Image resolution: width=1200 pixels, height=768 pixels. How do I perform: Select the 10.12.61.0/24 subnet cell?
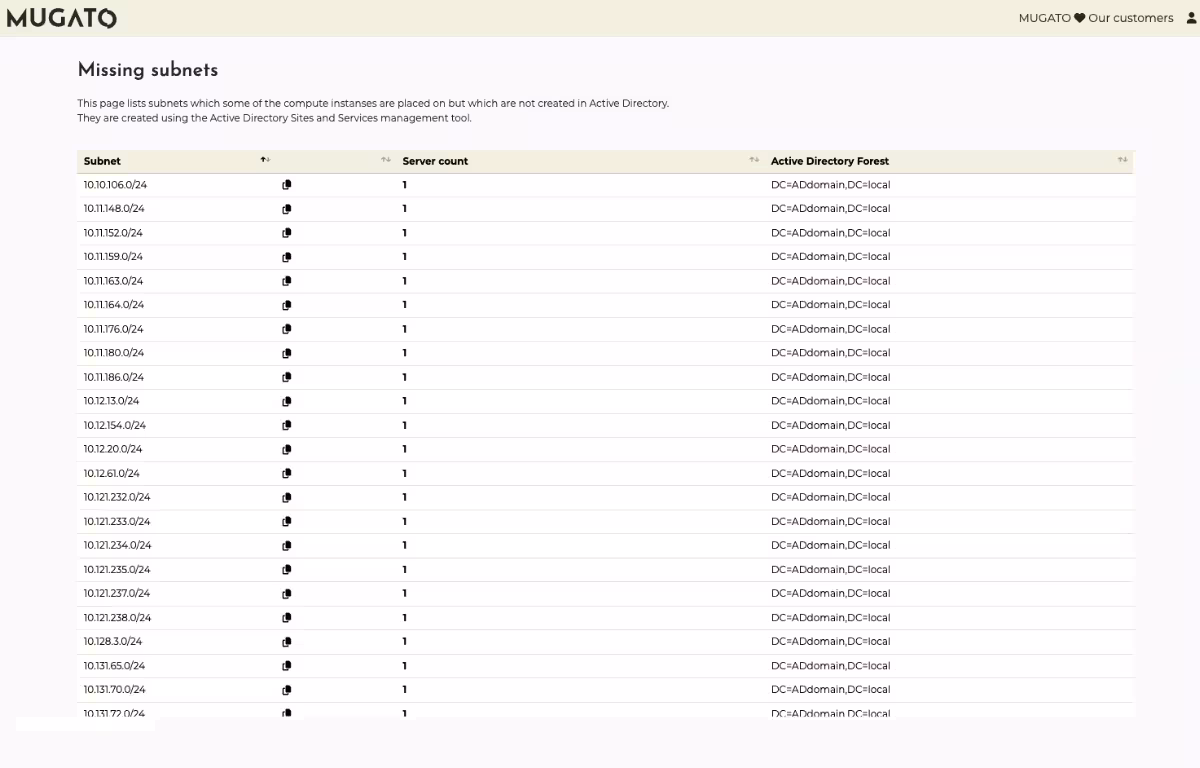(112, 473)
